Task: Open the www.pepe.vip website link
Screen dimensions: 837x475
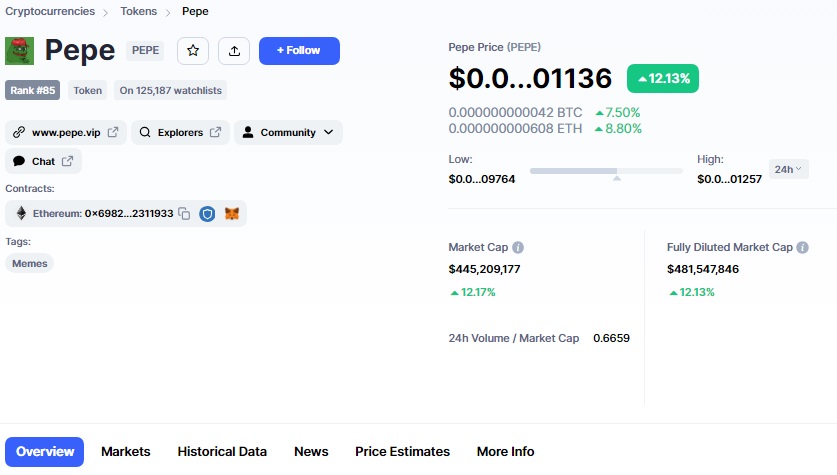Action: [66, 132]
